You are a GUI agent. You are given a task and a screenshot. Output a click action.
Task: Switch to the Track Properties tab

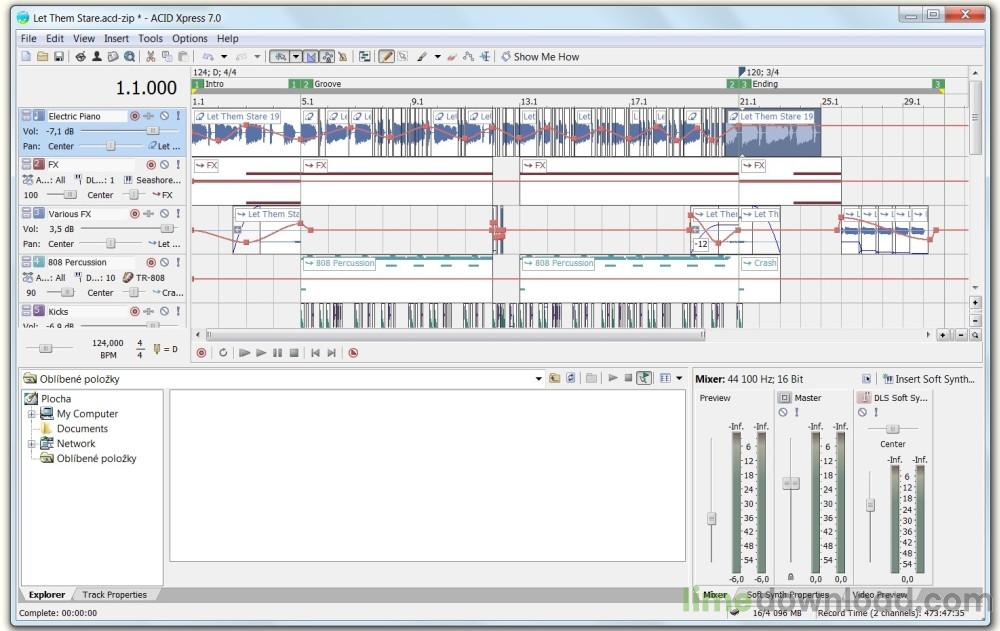click(114, 595)
